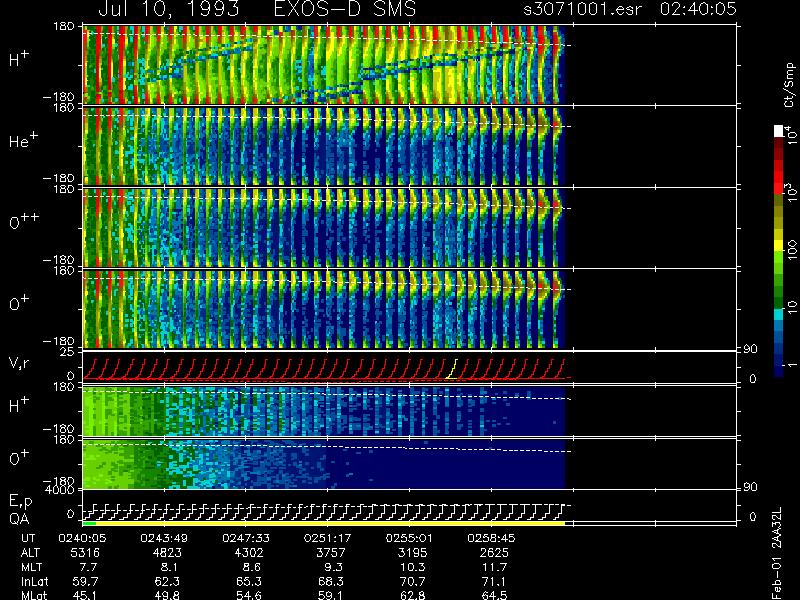
Task: Click the "ALT" row header
Action: [x=30, y=553]
